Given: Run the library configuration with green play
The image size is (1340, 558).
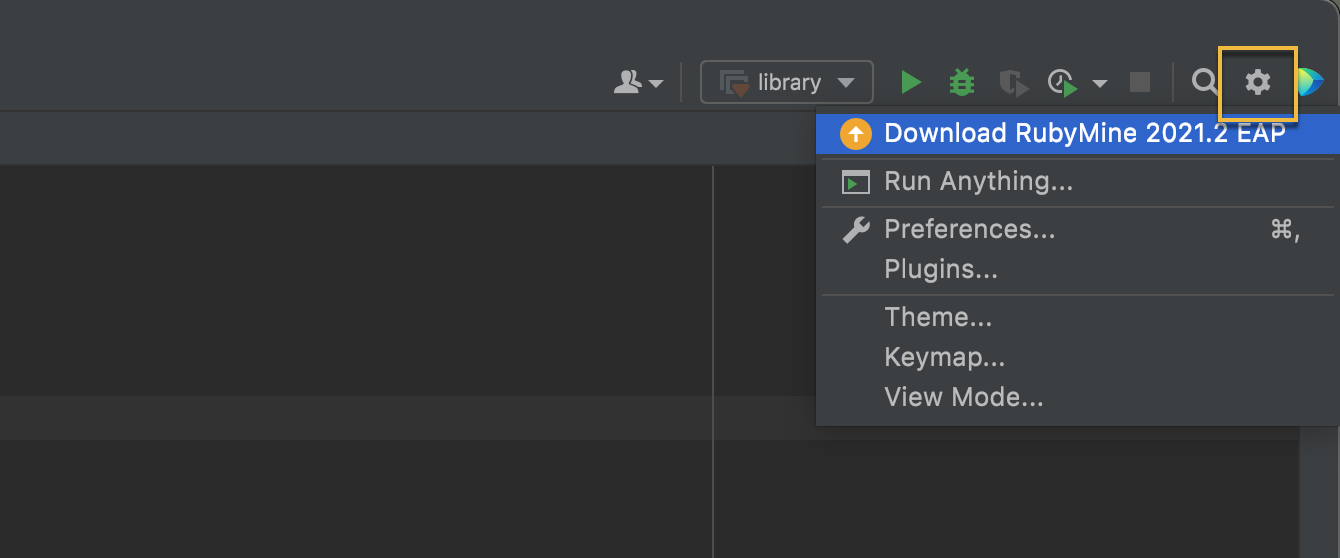Looking at the screenshot, I should 911,82.
